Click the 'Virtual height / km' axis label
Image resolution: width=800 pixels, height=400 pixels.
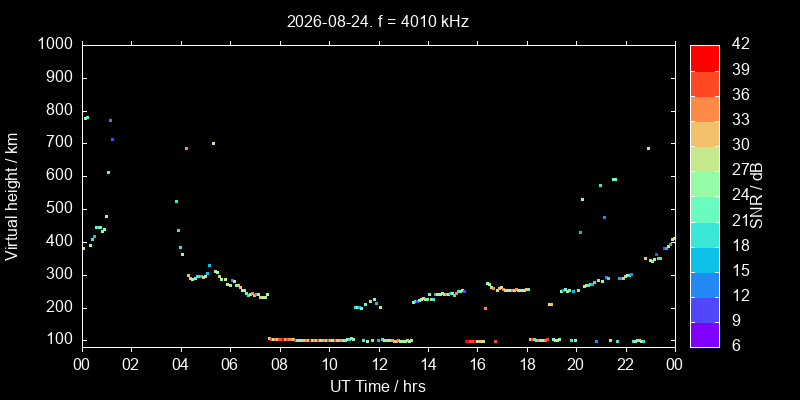point(12,196)
